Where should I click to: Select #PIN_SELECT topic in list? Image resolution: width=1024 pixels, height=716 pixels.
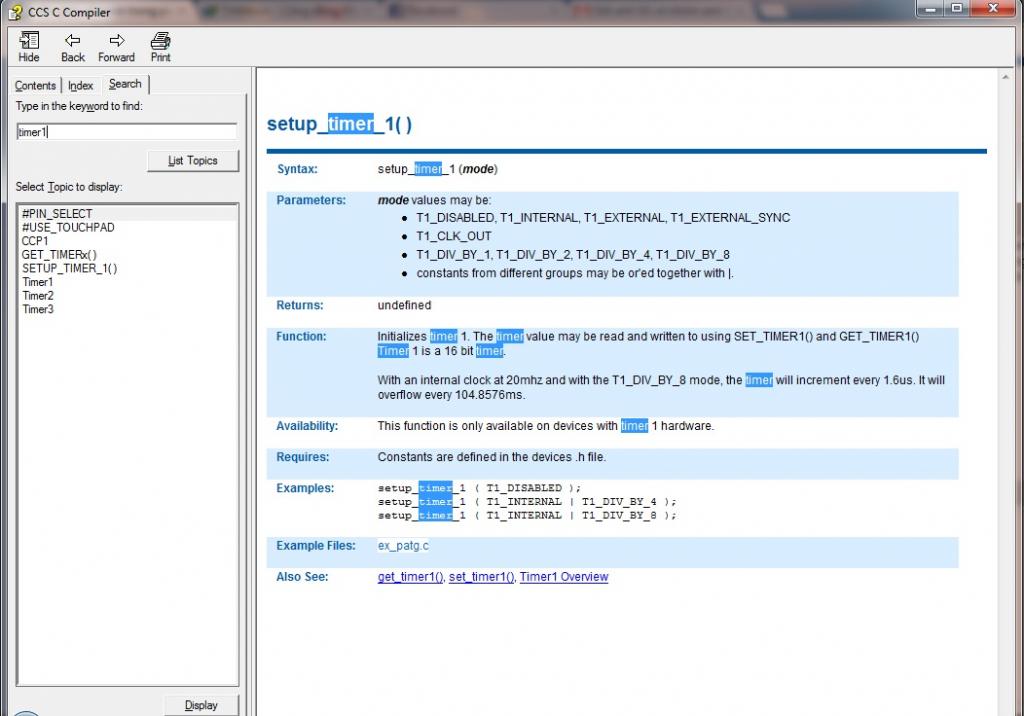57,214
